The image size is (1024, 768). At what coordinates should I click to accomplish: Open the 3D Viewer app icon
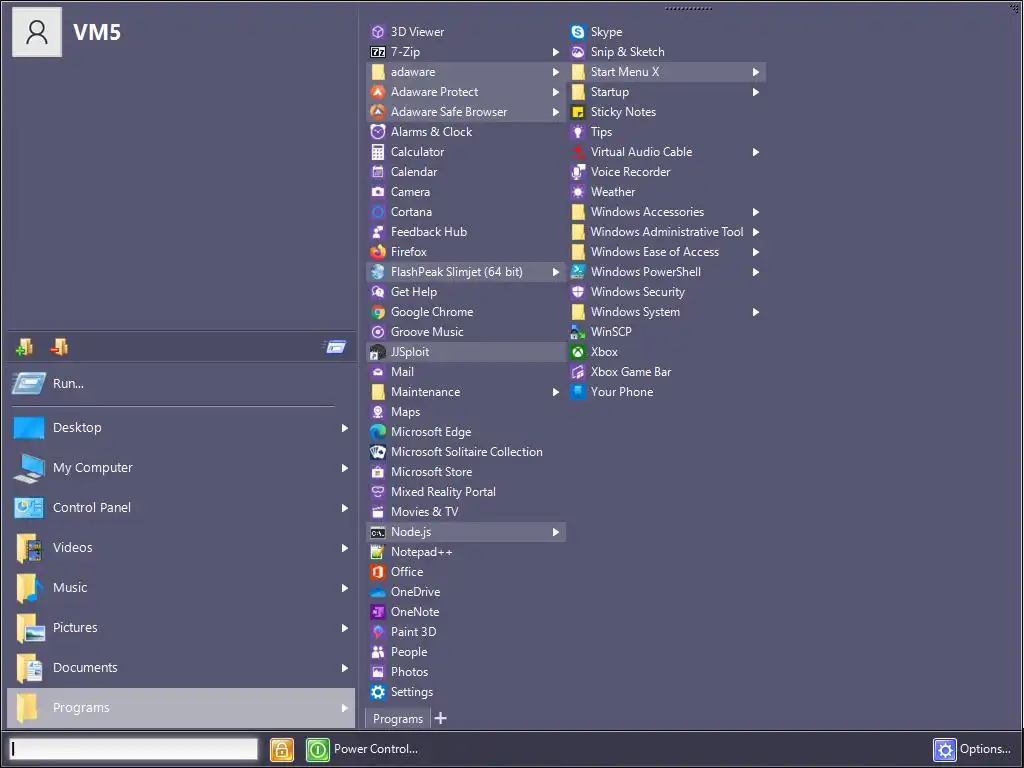[377, 31]
